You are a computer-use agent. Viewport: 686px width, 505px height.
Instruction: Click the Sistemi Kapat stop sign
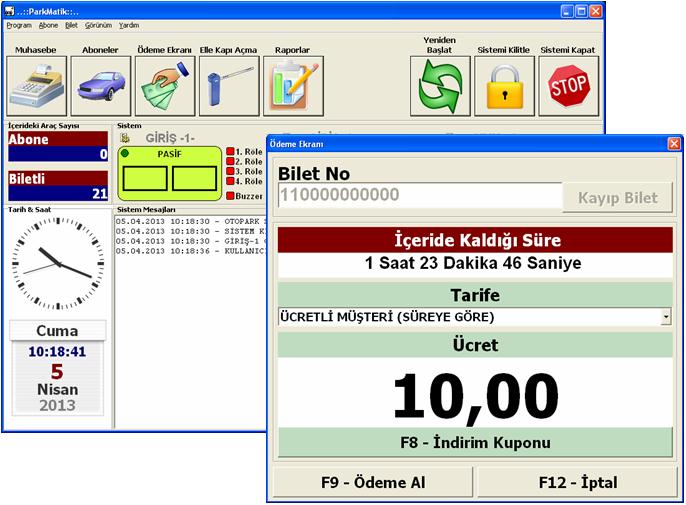pos(568,87)
